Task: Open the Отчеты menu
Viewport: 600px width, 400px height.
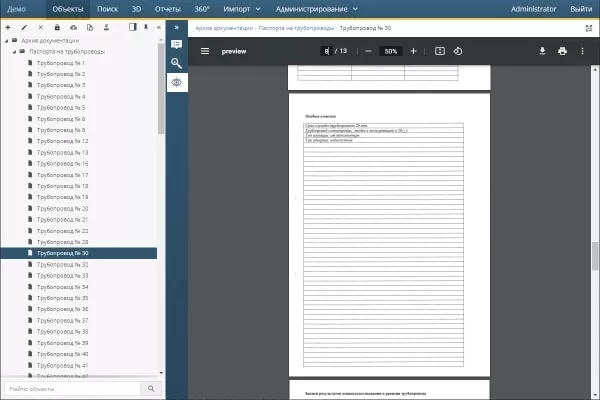Action: click(168, 8)
